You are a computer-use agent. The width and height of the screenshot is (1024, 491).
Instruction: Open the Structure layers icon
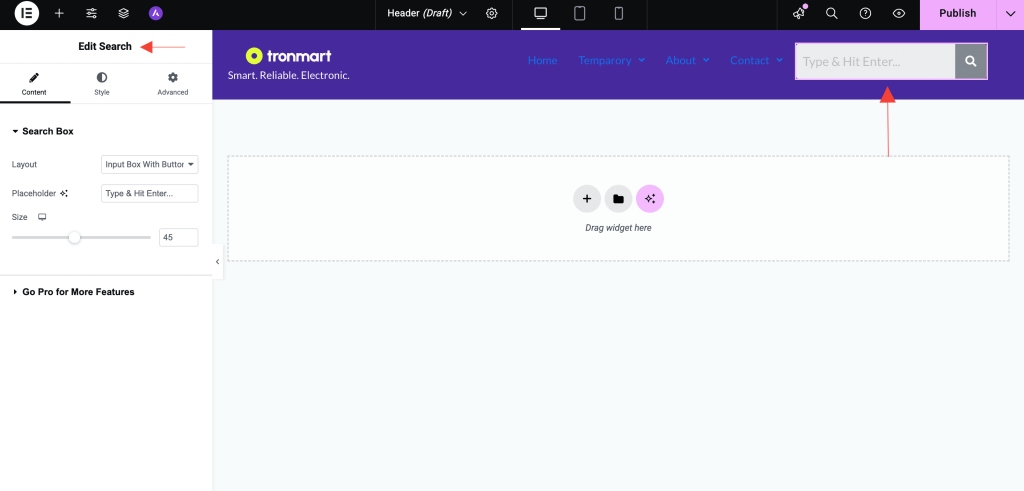(123, 14)
